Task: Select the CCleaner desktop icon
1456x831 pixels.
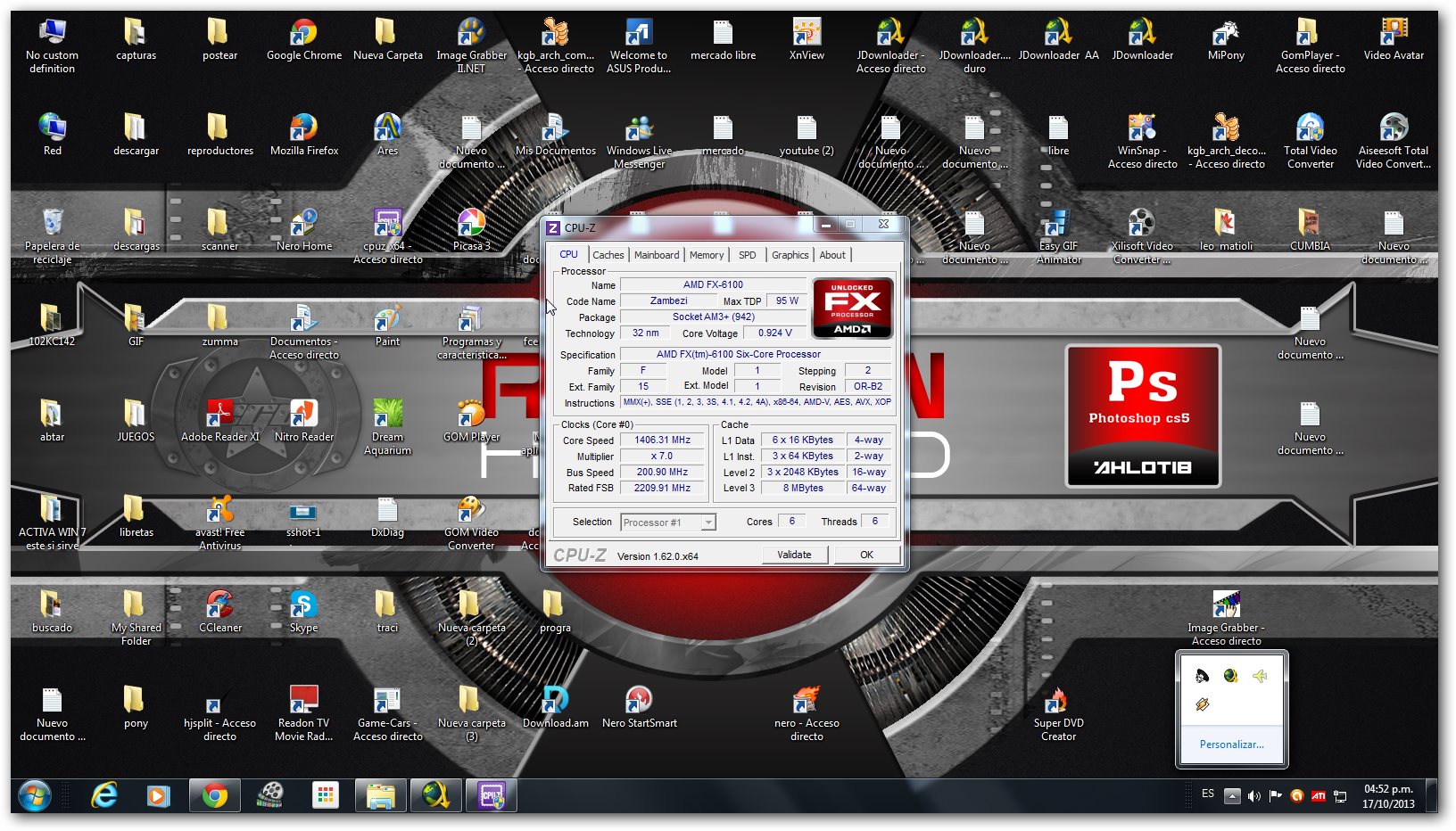Action: tap(220, 612)
